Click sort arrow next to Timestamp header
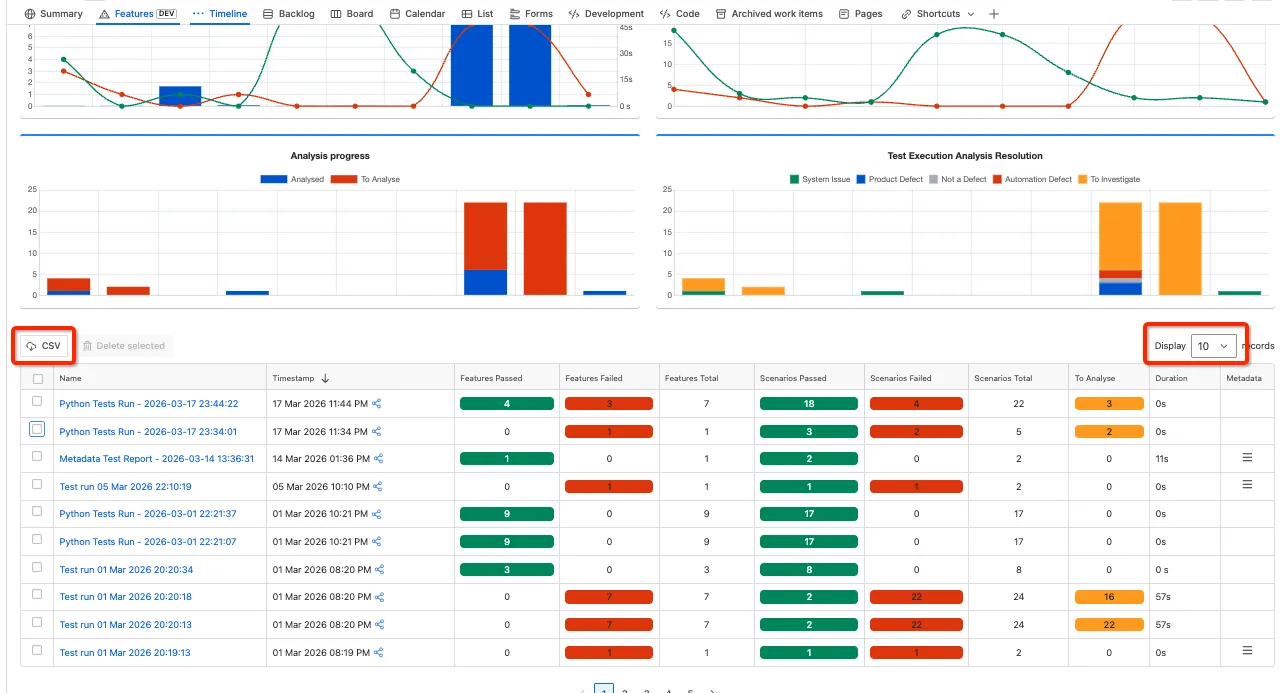 tap(325, 379)
